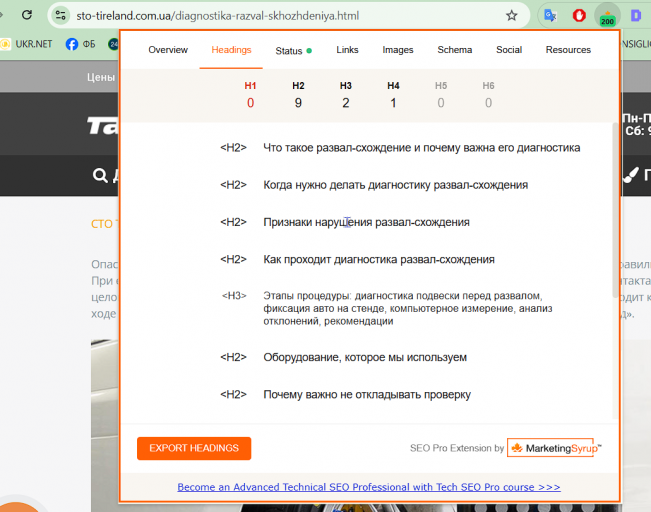651x512 pixels.
Task: Select heading 'Признаки нарушения развал-схождения'
Action: [x=366, y=222]
